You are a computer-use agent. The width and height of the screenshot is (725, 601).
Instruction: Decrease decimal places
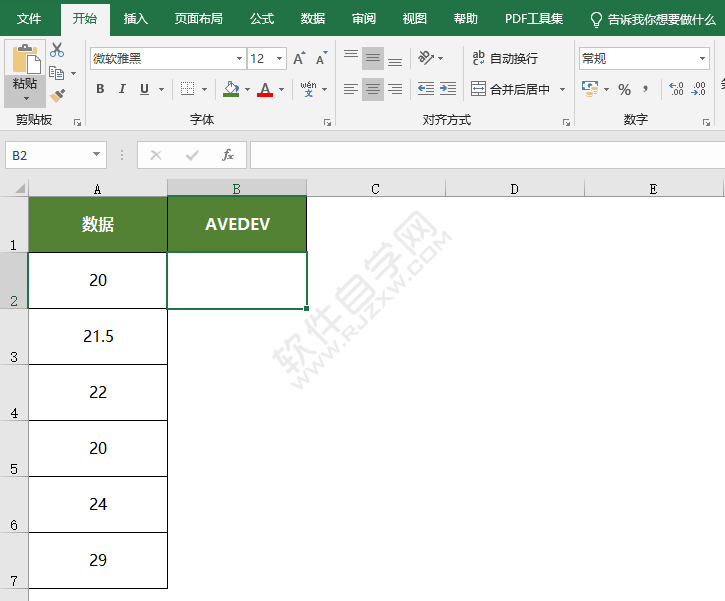coord(698,89)
